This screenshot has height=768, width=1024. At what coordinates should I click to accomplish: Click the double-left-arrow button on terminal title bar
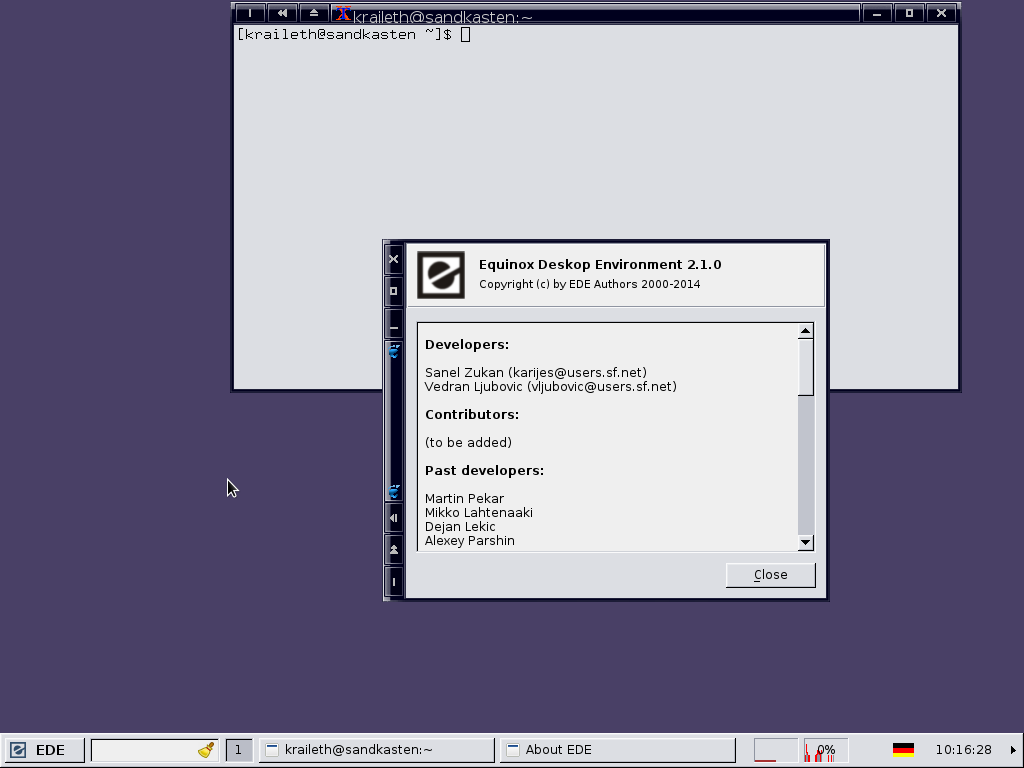coord(282,13)
